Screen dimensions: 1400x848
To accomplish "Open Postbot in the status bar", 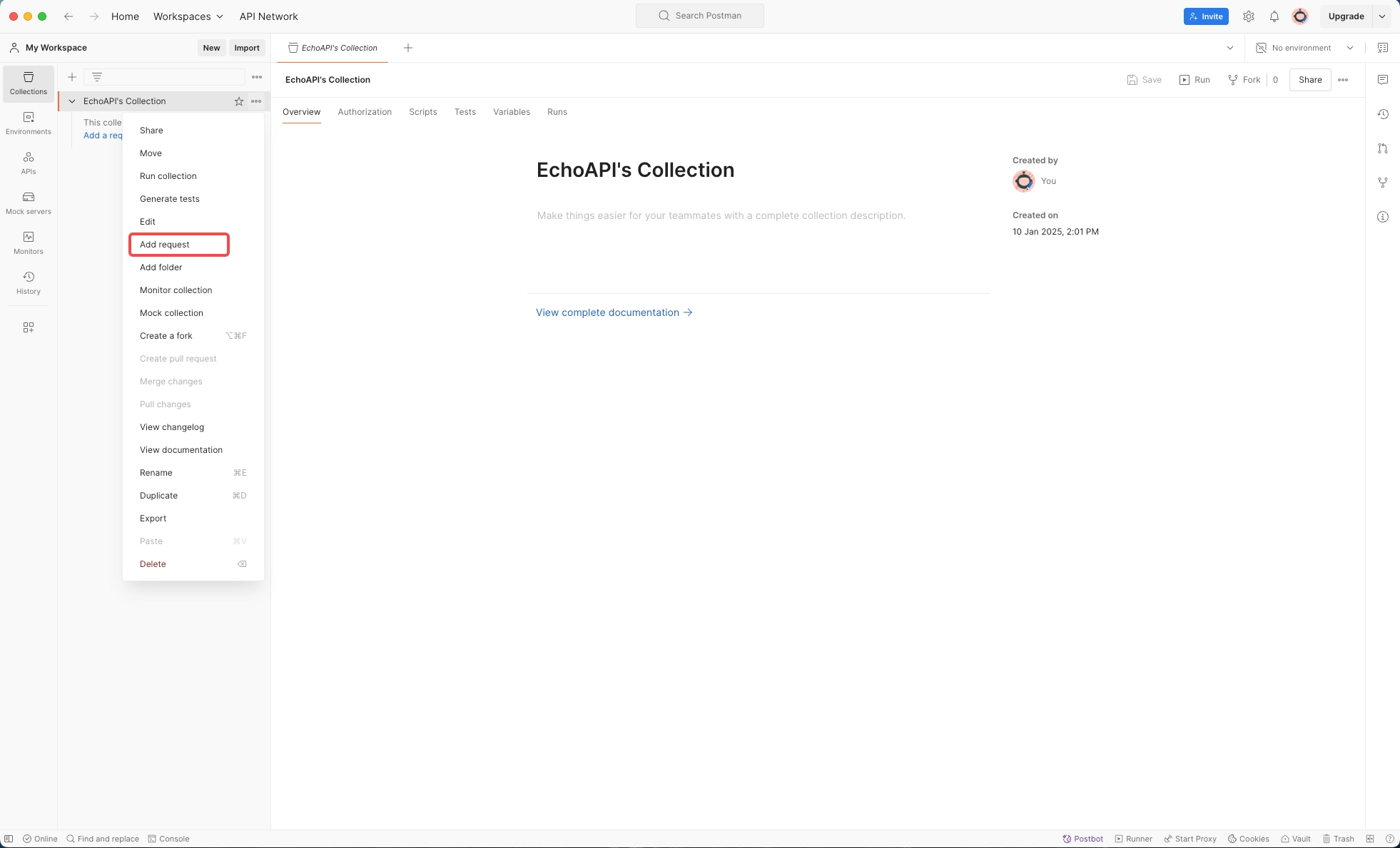I will coord(1082,839).
